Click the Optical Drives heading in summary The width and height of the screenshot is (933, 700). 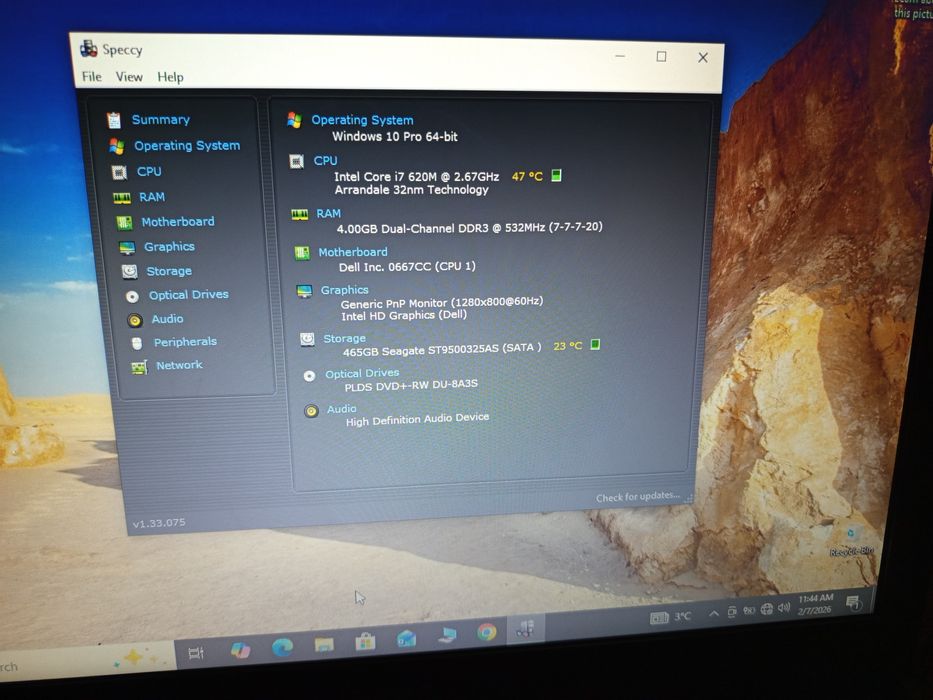click(x=362, y=373)
